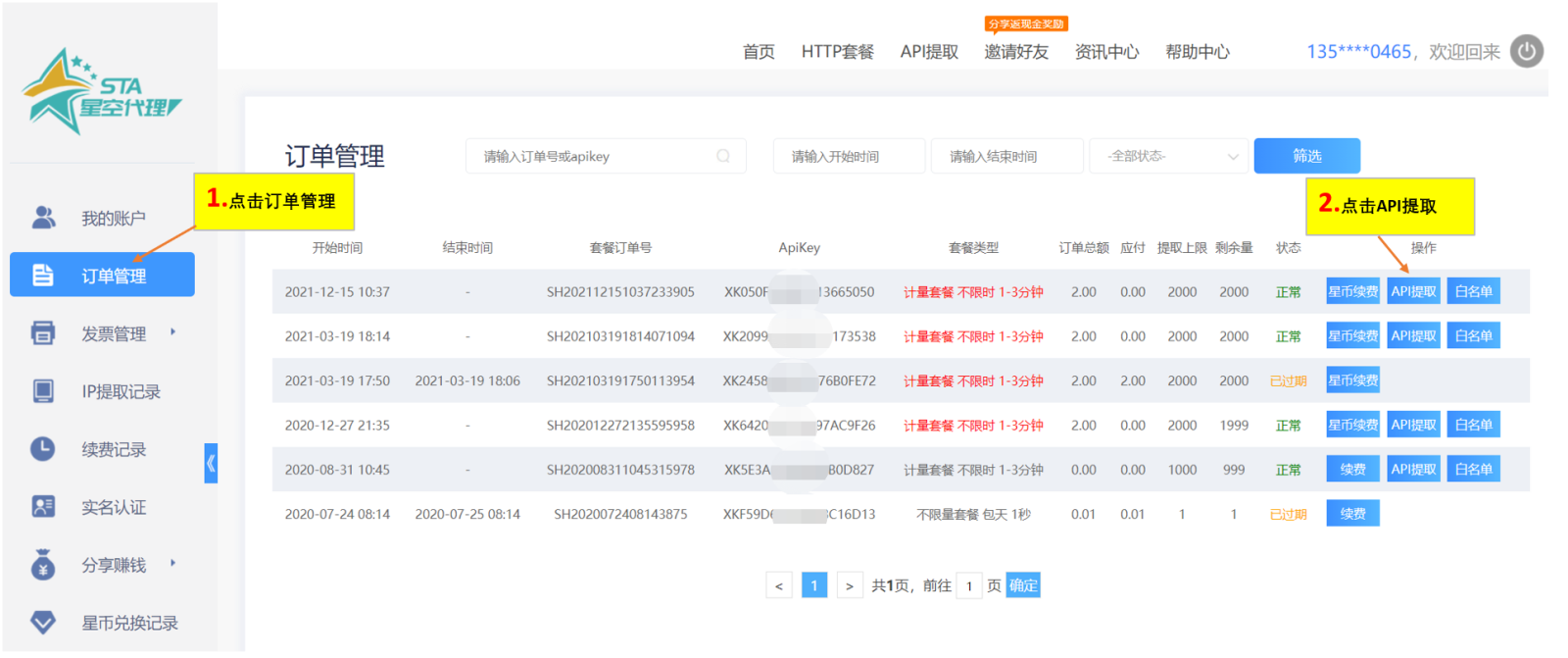The image size is (1568, 658).
Task: Click the page number jump input box
Action: 968,585
